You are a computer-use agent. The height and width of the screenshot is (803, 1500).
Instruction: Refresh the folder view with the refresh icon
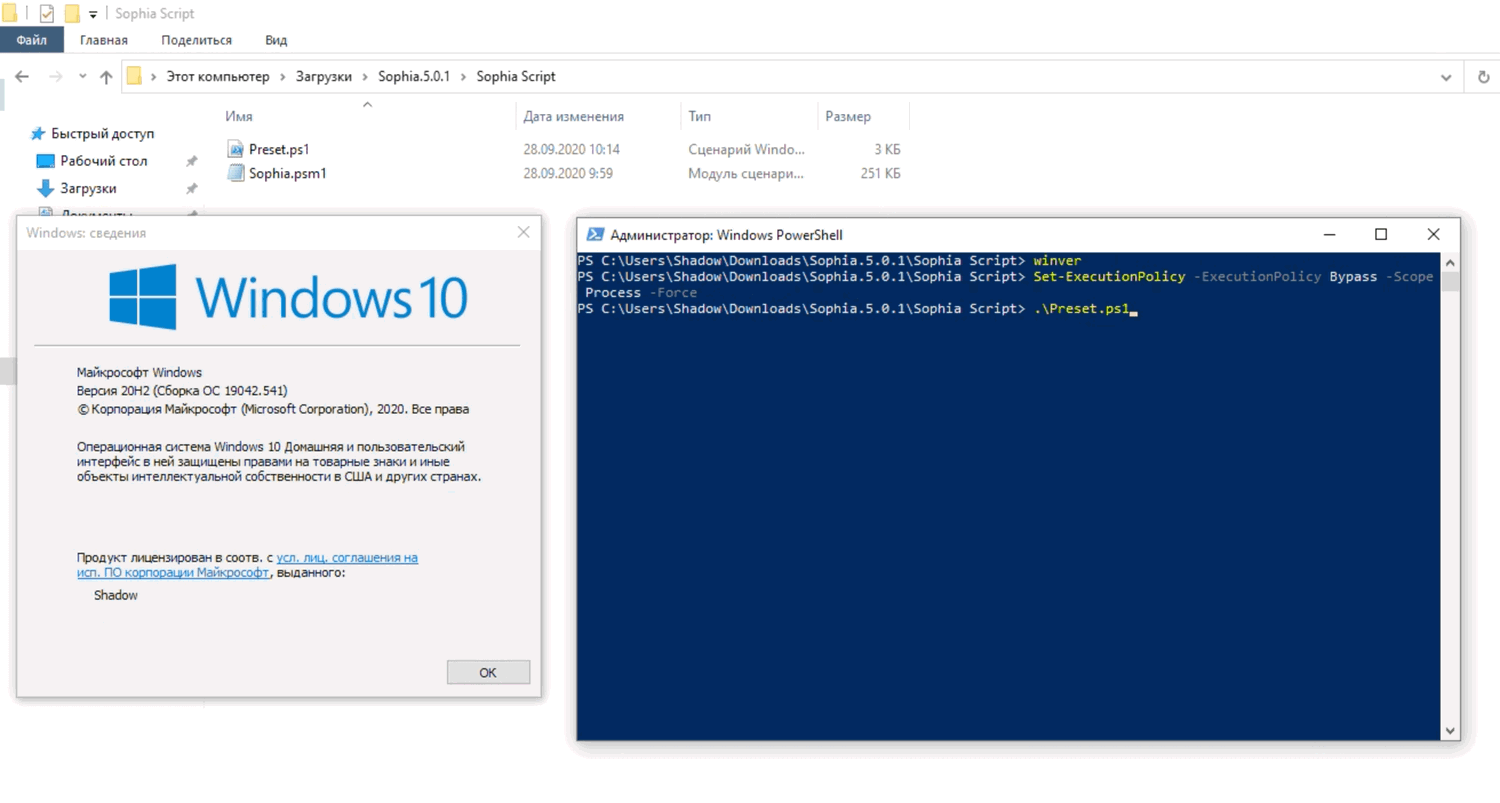click(1481, 76)
